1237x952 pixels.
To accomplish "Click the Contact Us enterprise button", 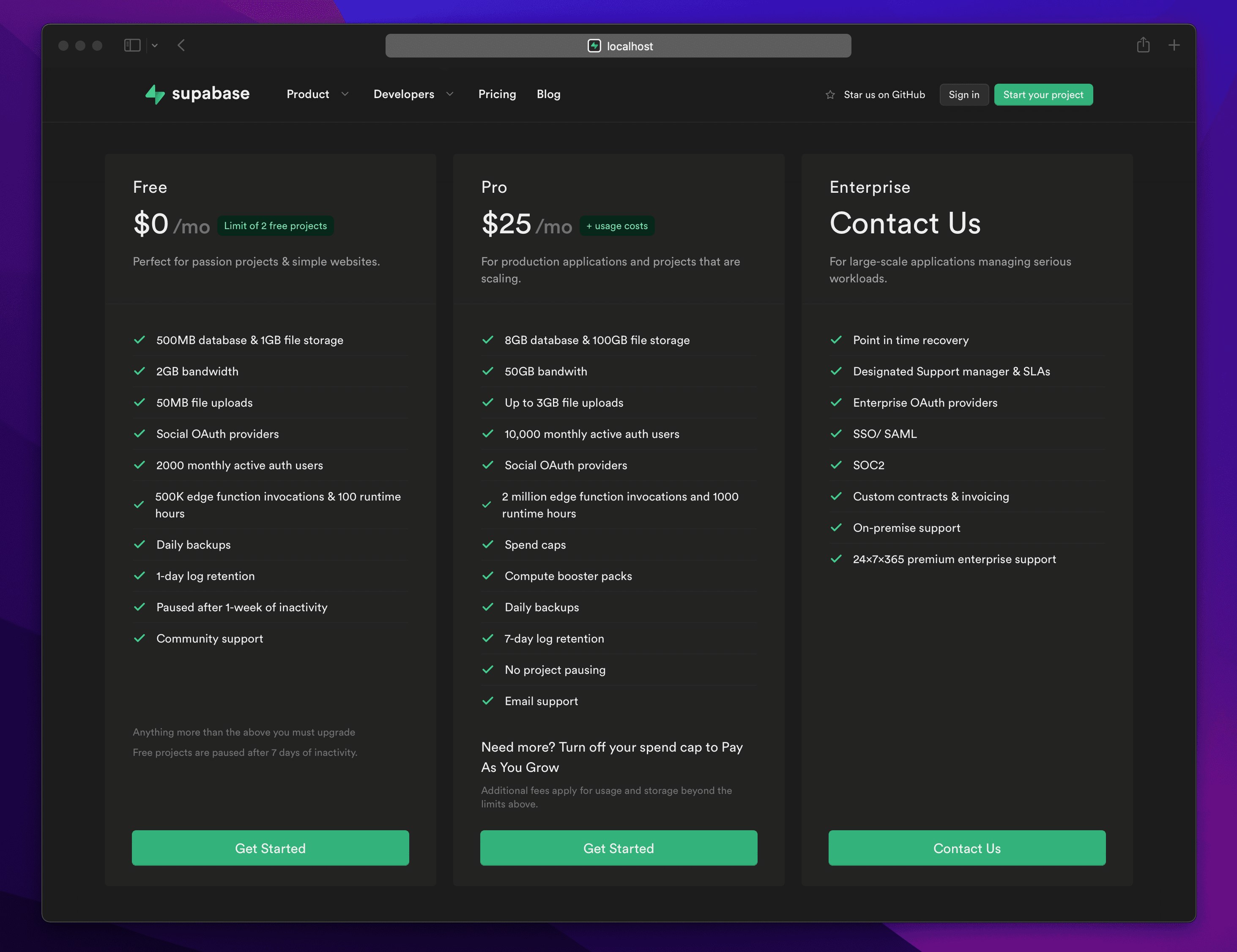I will coord(966,848).
